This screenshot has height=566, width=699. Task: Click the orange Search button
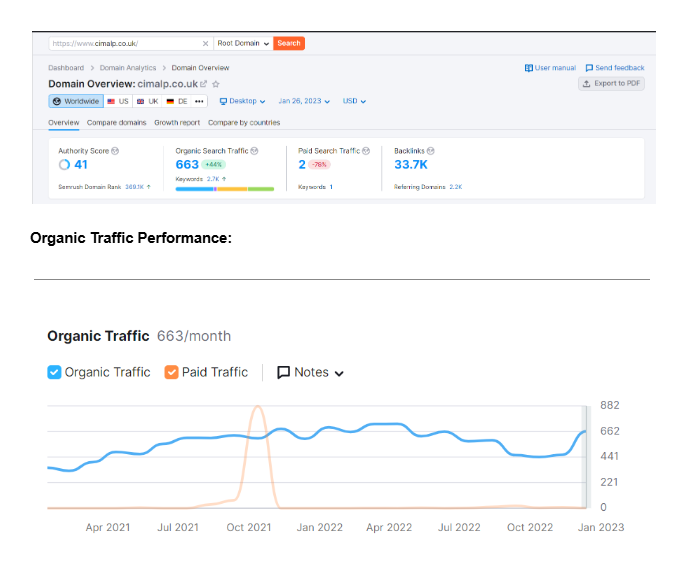coord(289,43)
